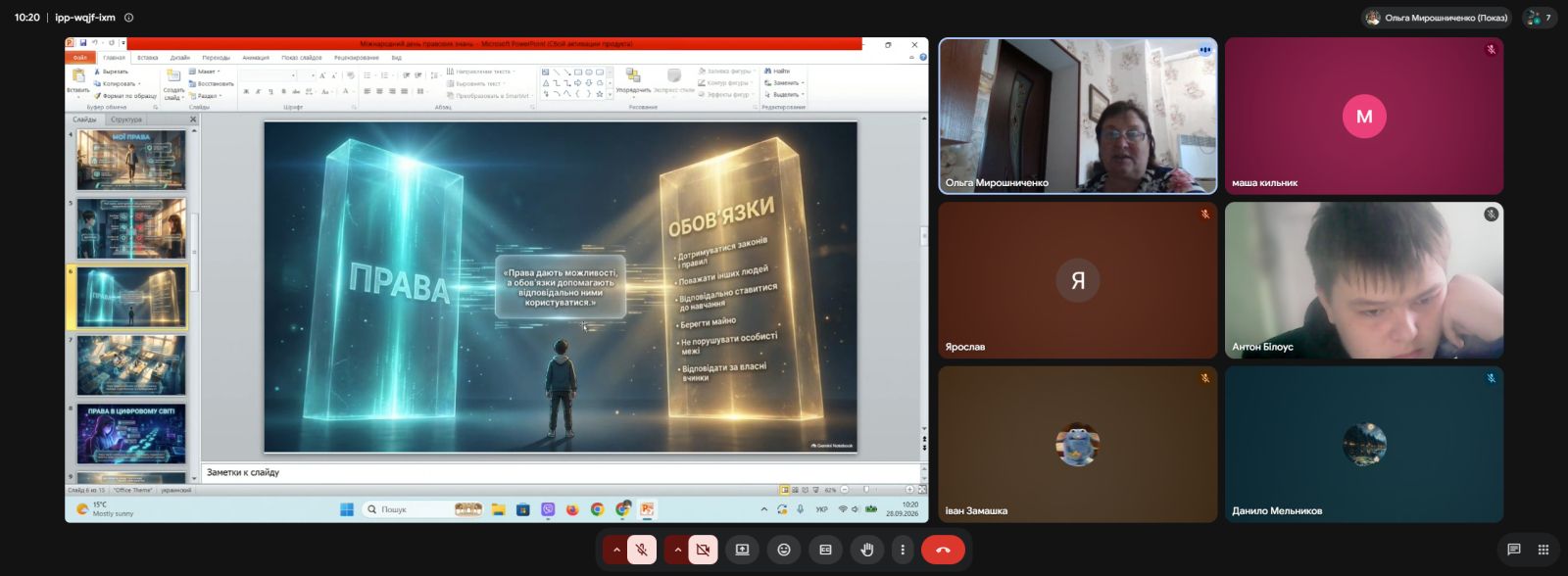Open the Вставка ribbon tab
The width and height of the screenshot is (1568, 576).
148,58
